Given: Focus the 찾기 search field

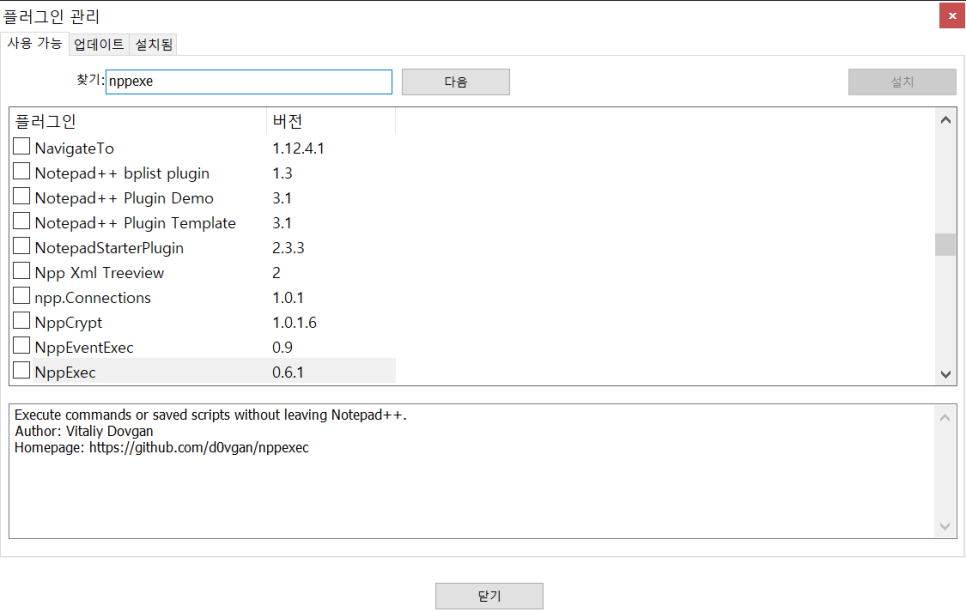Looking at the screenshot, I should [x=249, y=82].
